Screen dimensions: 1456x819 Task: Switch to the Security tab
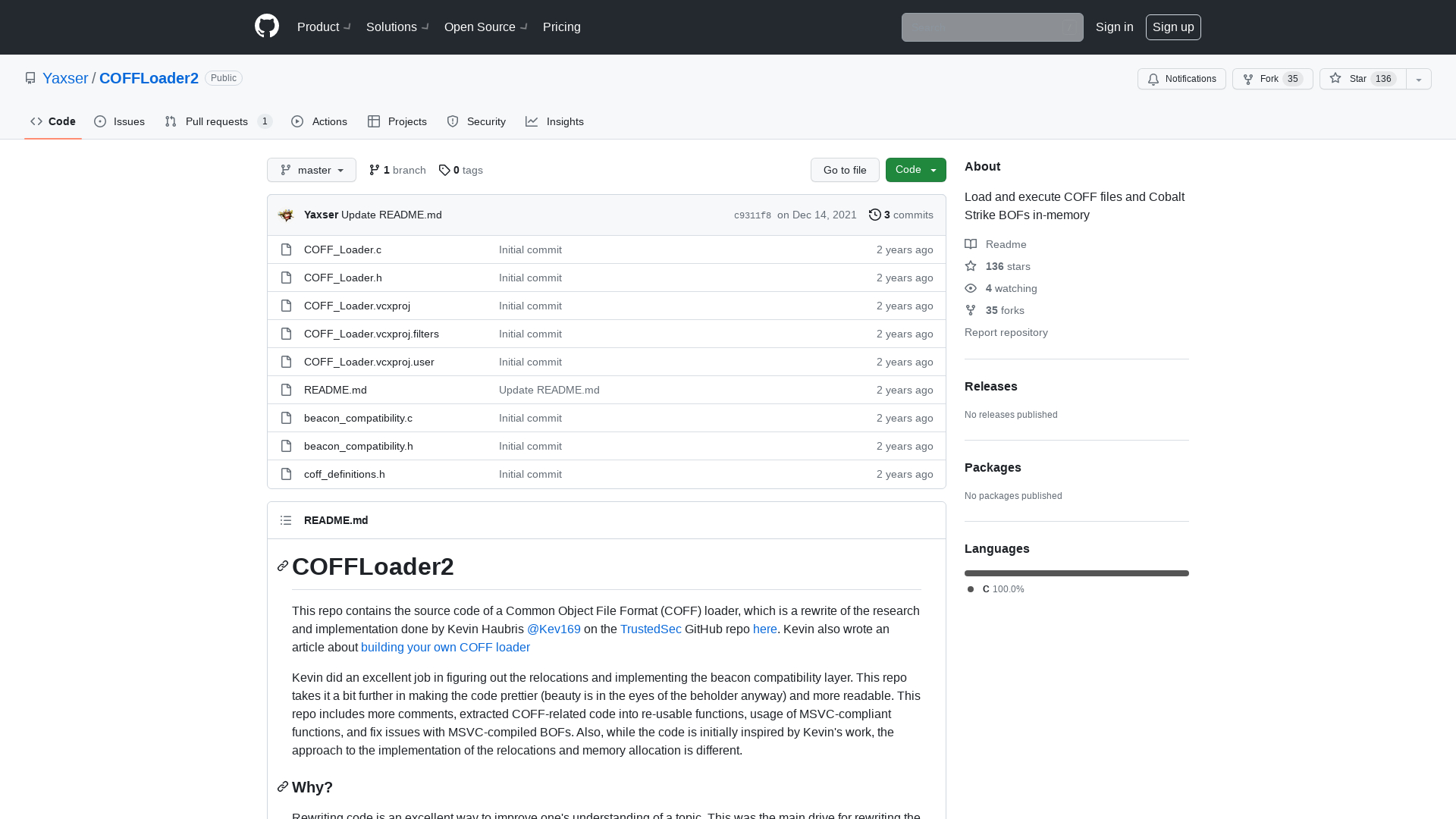476,121
